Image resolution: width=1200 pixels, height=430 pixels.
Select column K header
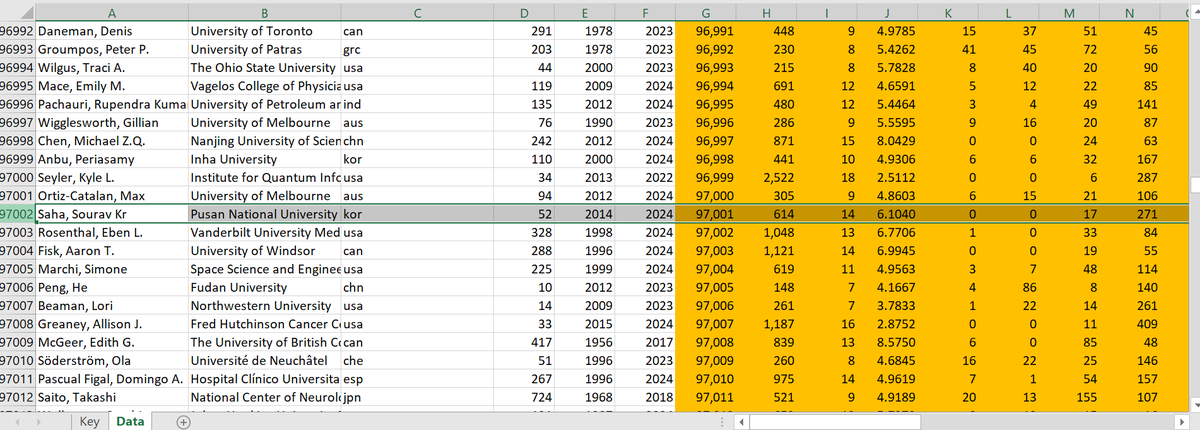(x=950, y=13)
